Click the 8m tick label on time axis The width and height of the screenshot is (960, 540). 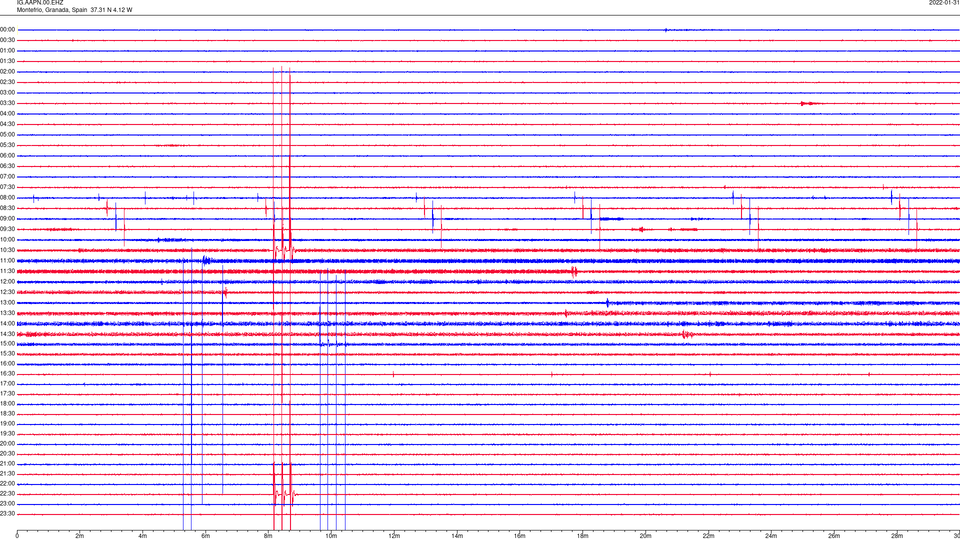pyautogui.click(x=268, y=536)
